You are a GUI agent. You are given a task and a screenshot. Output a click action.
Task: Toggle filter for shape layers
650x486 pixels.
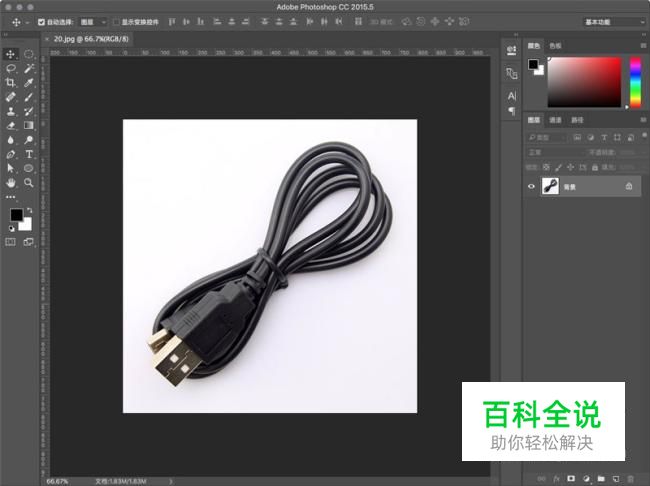coord(617,137)
